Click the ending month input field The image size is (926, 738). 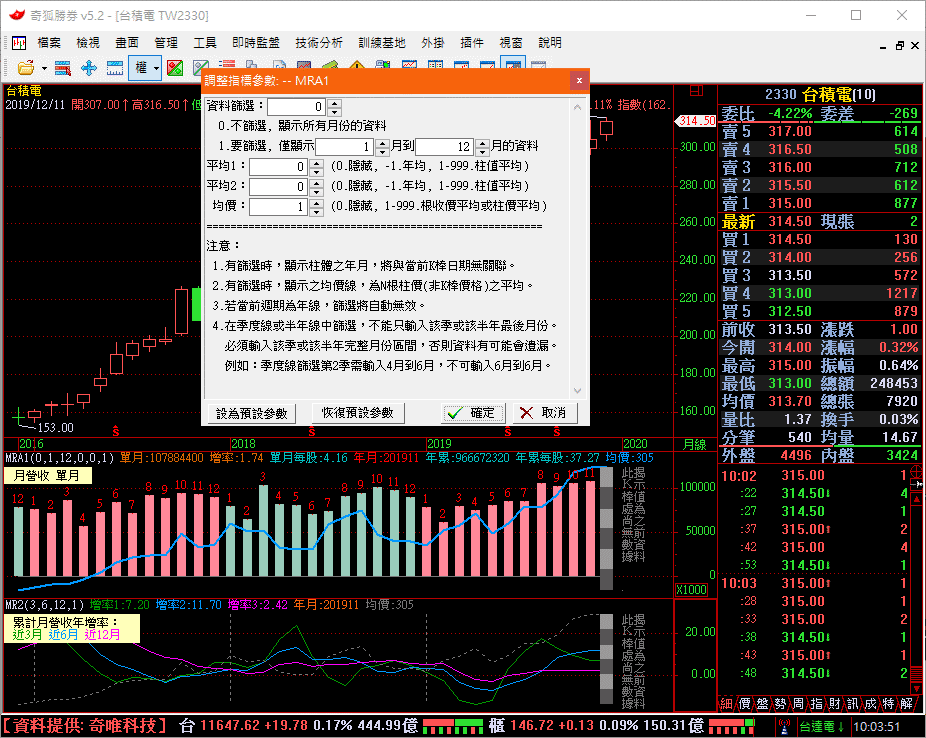445,146
